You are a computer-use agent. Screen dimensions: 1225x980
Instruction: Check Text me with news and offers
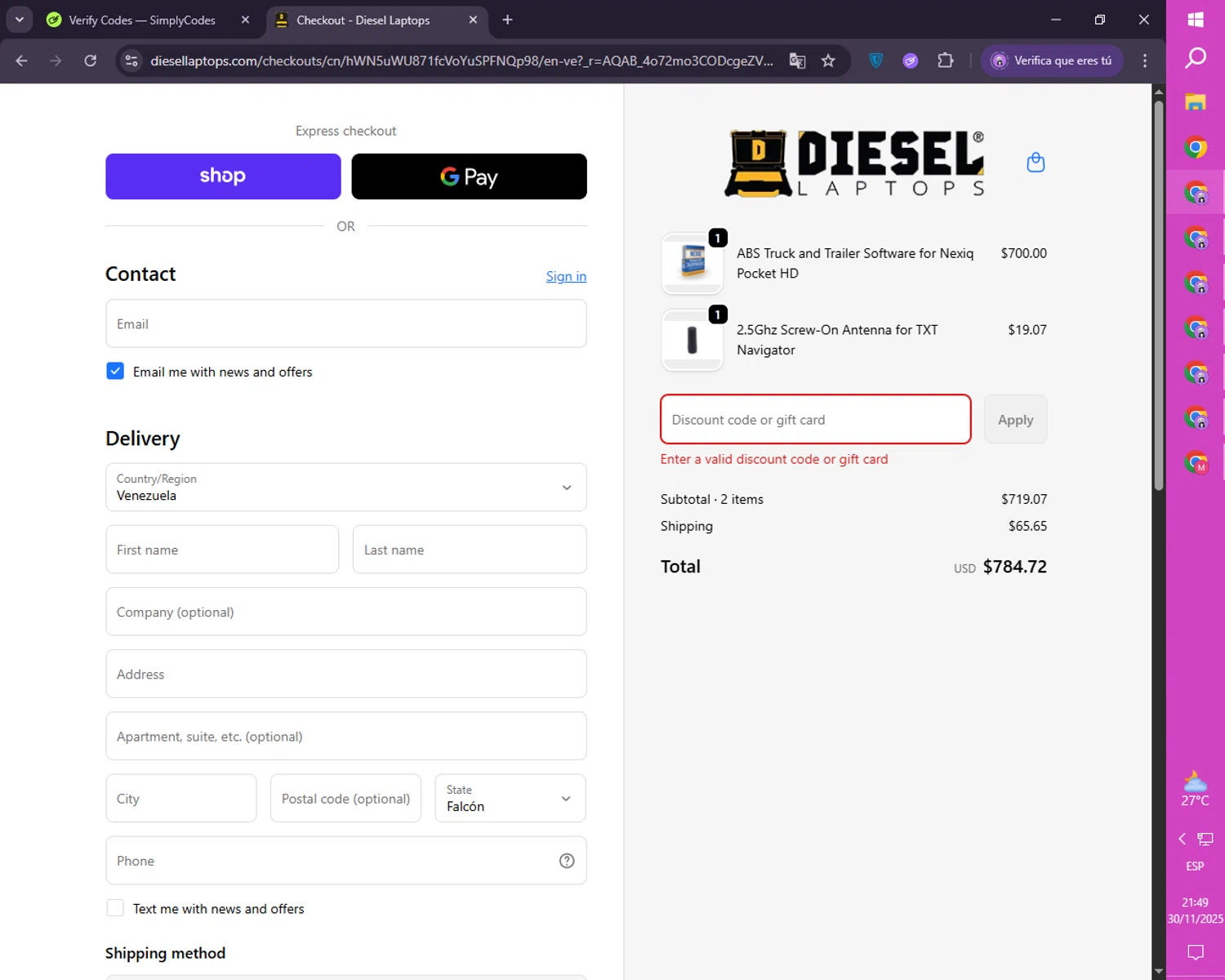pos(115,908)
